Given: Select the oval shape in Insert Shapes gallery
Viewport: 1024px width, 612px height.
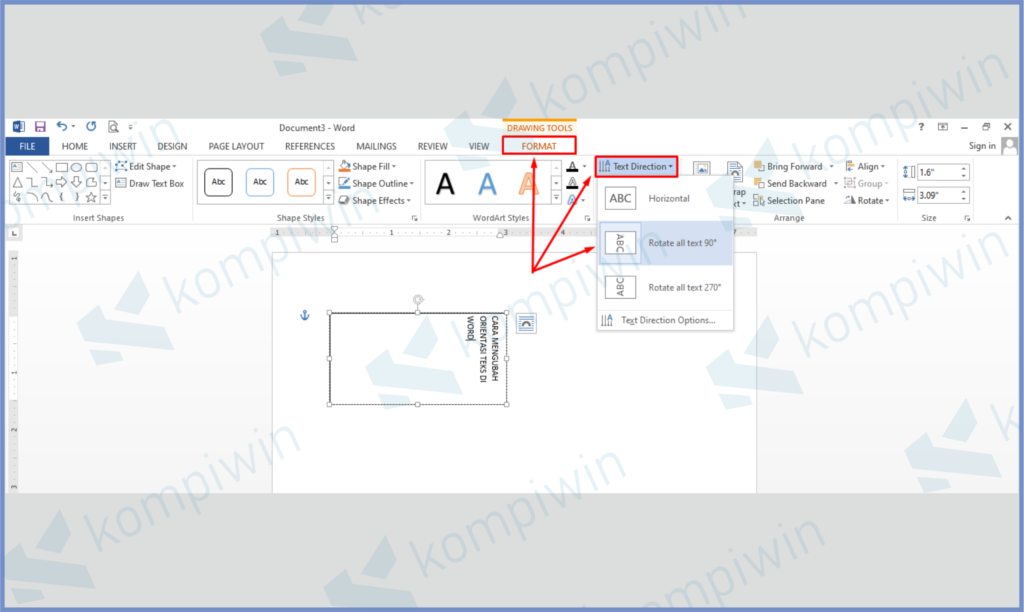Looking at the screenshot, I should (76, 167).
